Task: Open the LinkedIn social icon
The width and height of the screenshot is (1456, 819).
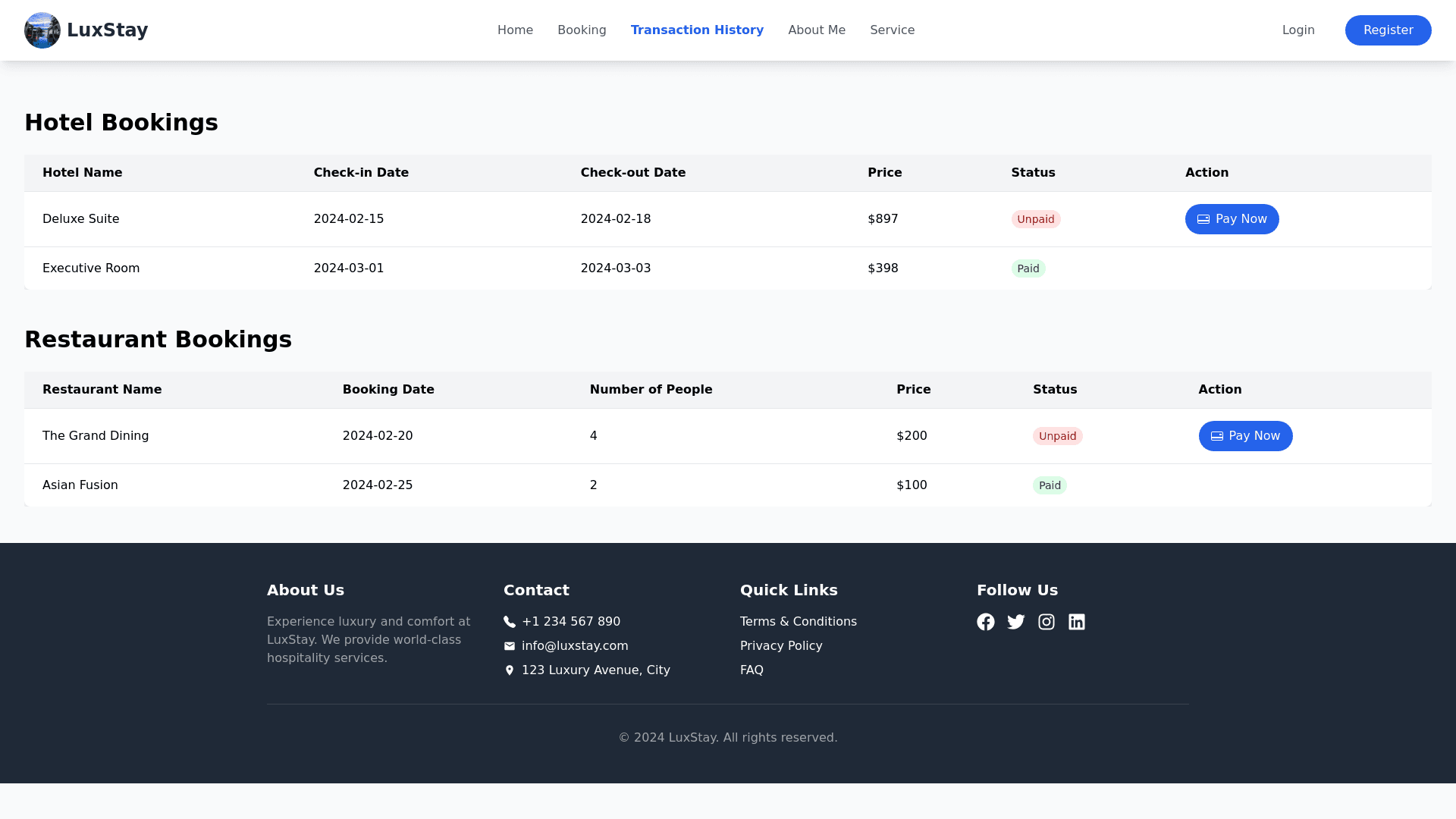Action: tap(1077, 622)
